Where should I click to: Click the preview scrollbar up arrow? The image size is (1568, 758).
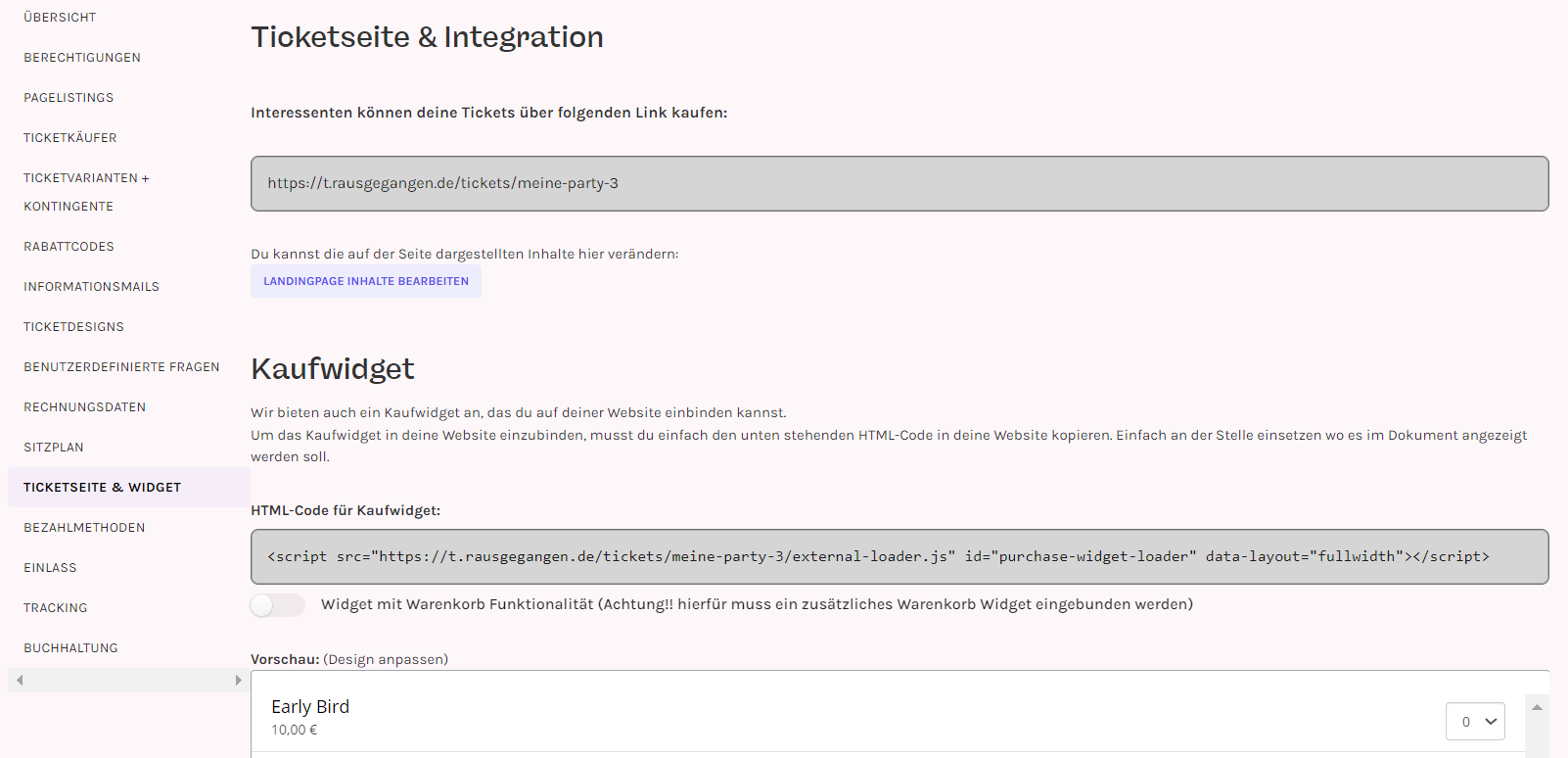click(x=1537, y=707)
